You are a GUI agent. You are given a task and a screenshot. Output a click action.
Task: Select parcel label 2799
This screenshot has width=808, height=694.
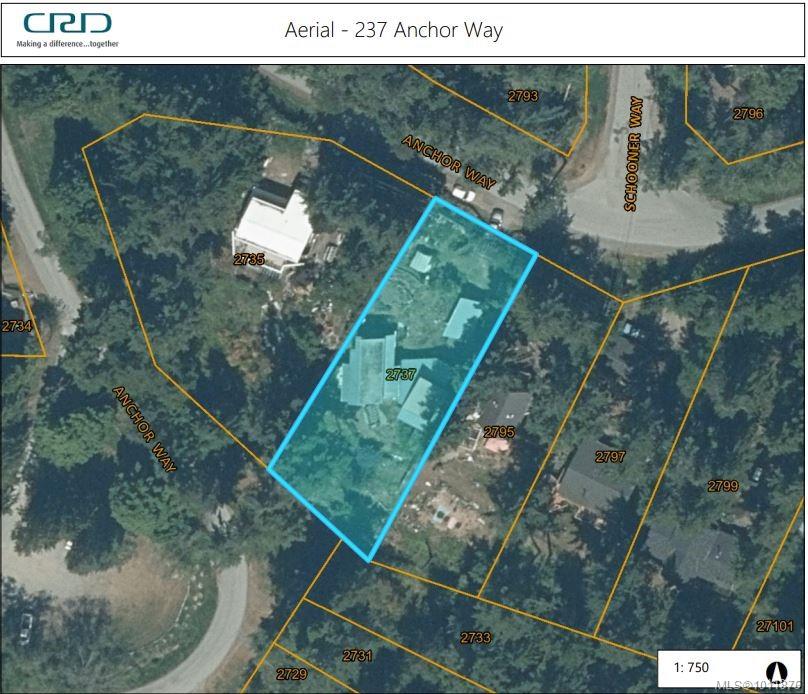point(722,486)
